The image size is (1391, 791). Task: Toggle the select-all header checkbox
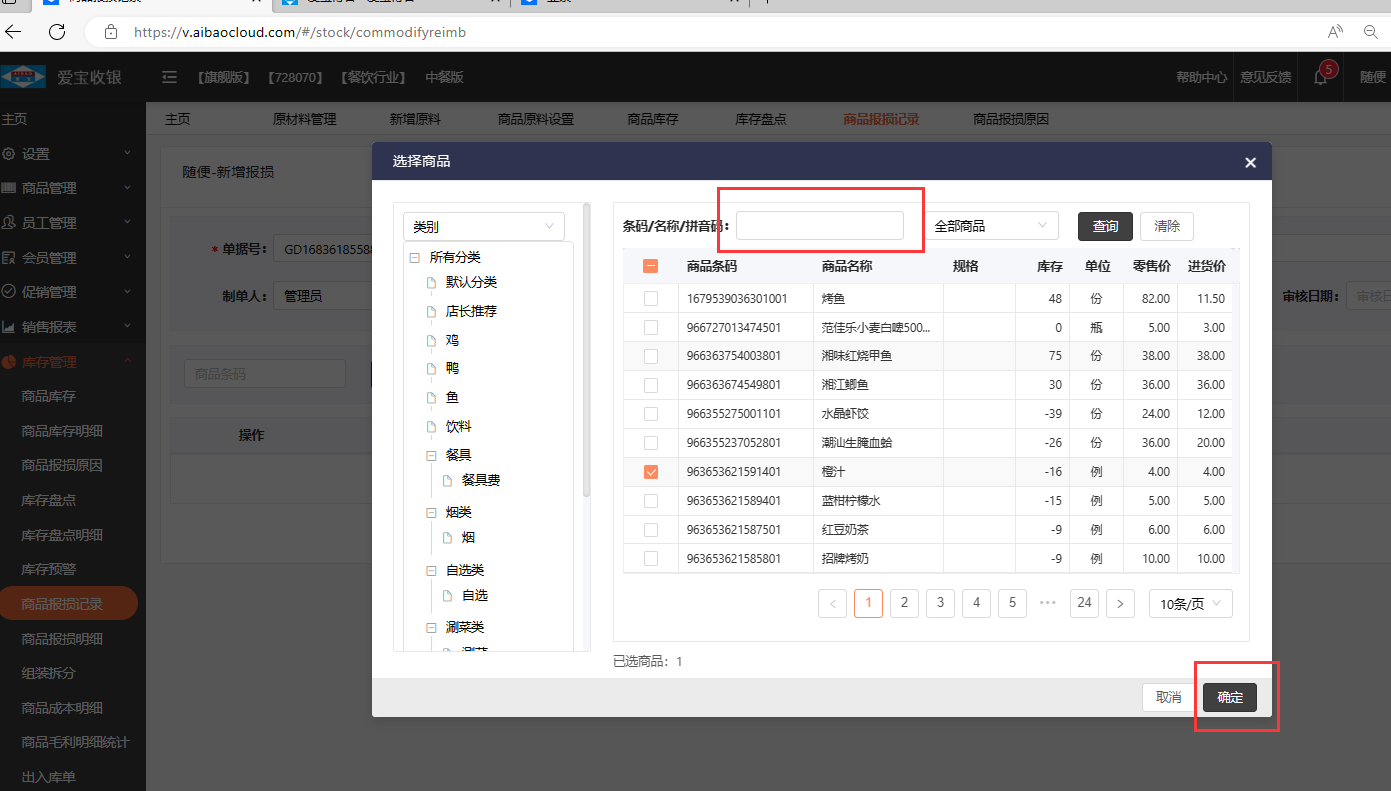pos(651,266)
